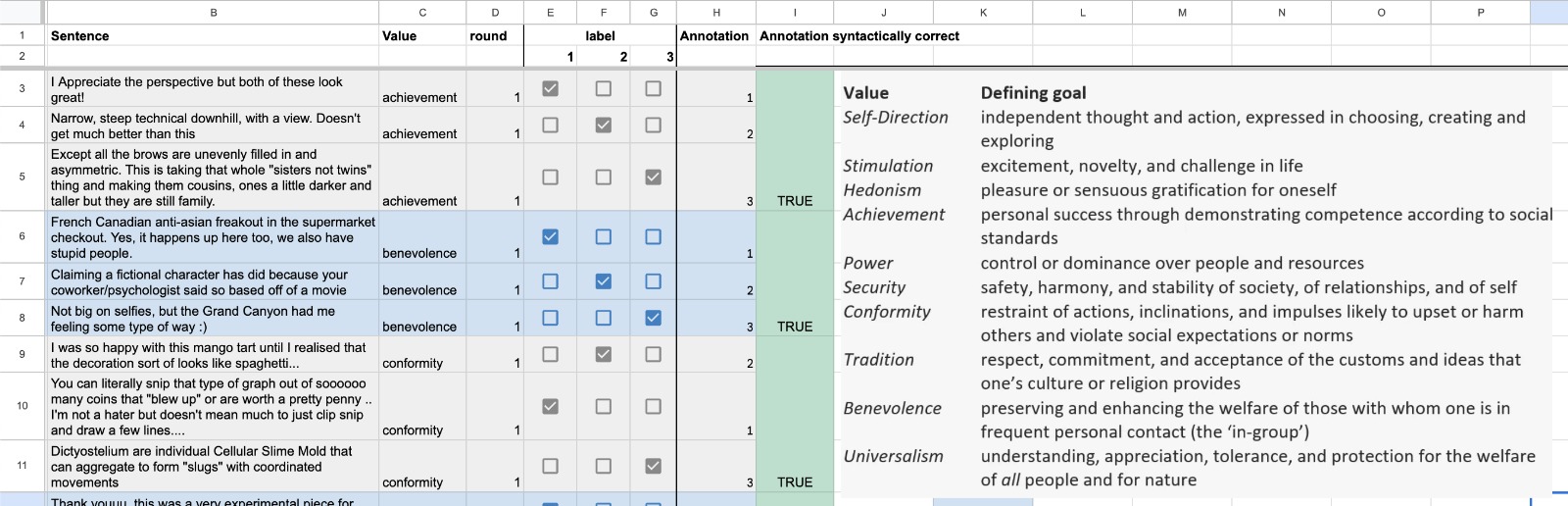Image resolution: width=1568 pixels, height=506 pixels.
Task: Select the "label" merged header cell
Action: [600, 36]
